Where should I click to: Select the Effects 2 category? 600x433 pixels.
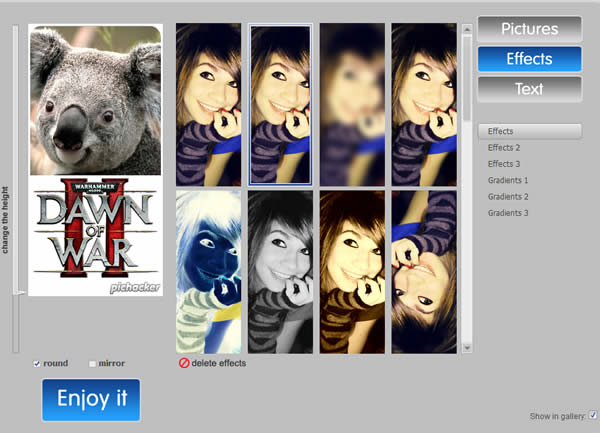pos(504,148)
